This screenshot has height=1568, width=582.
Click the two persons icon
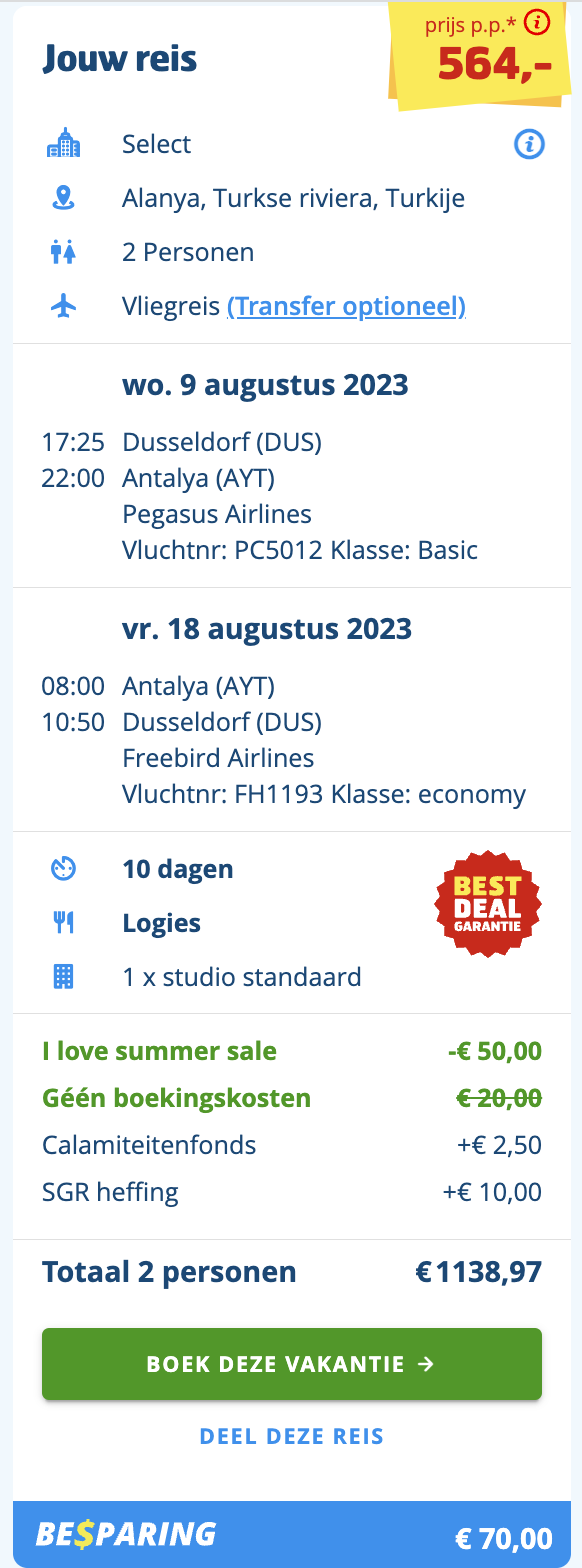coord(63,252)
